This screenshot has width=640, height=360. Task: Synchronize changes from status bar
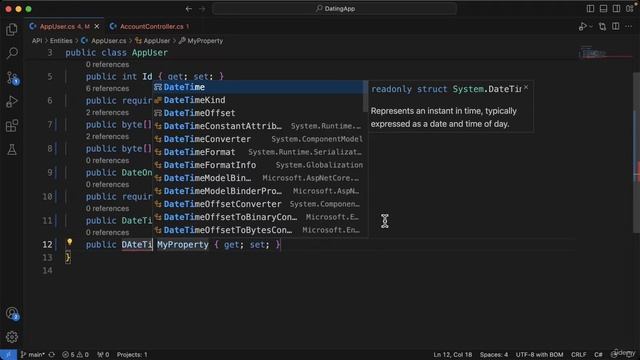(52, 355)
